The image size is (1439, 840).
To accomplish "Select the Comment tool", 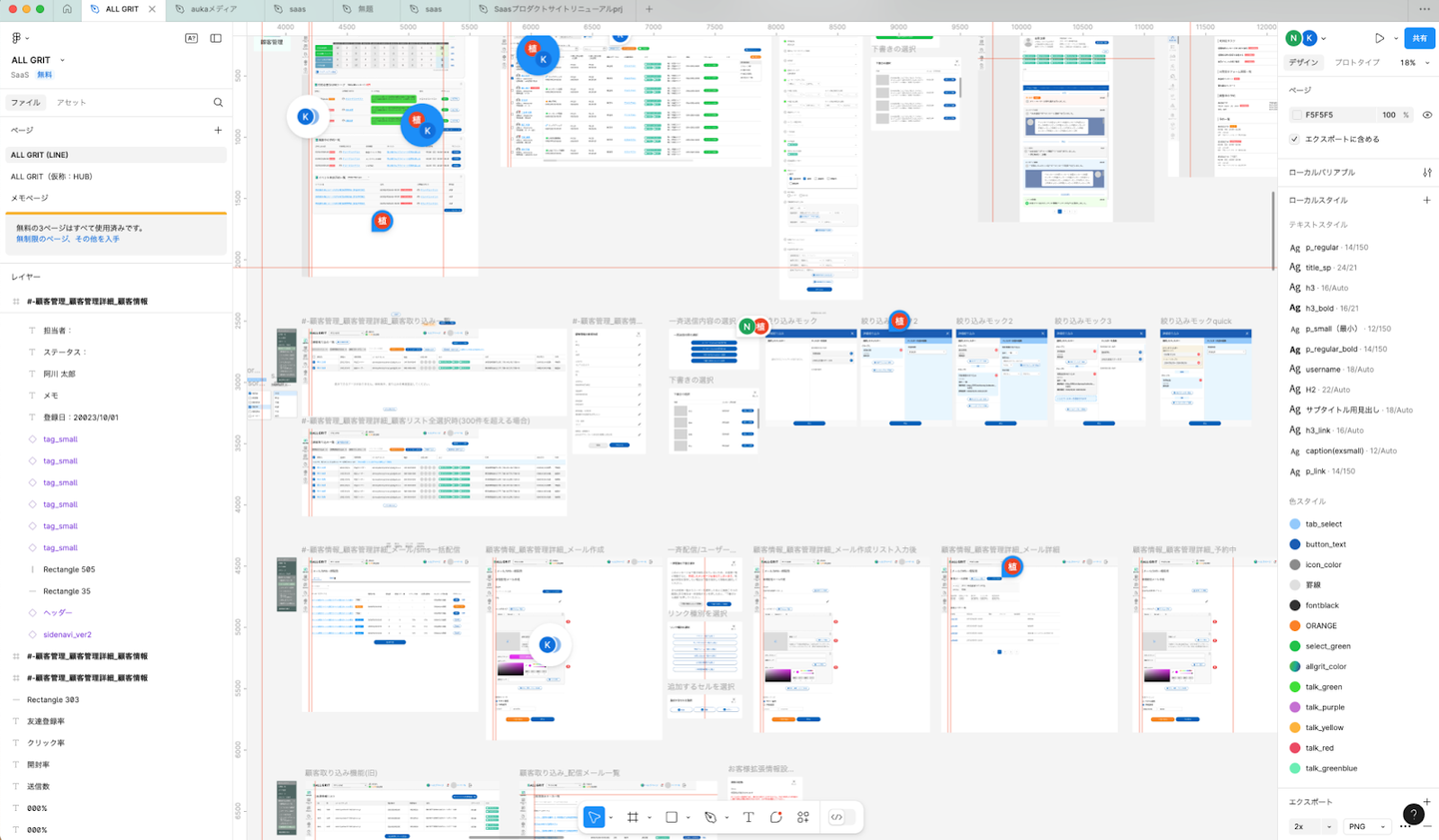I will click(775, 817).
